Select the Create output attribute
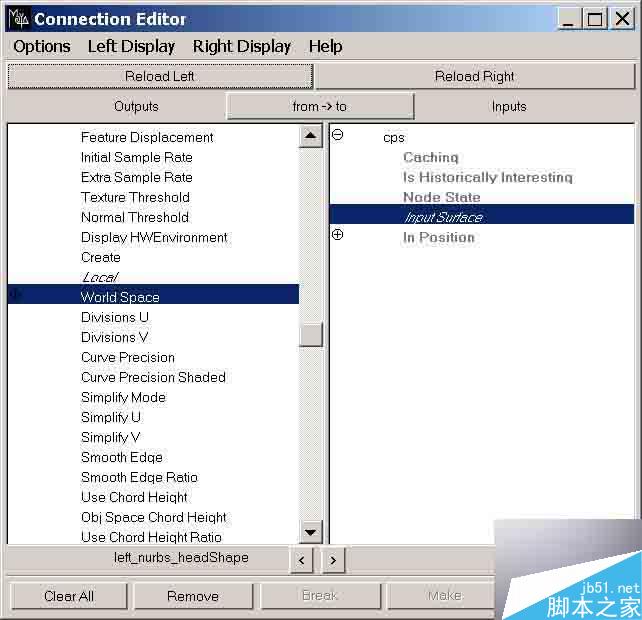The width and height of the screenshot is (642, 620). click(x=101, y=258)
